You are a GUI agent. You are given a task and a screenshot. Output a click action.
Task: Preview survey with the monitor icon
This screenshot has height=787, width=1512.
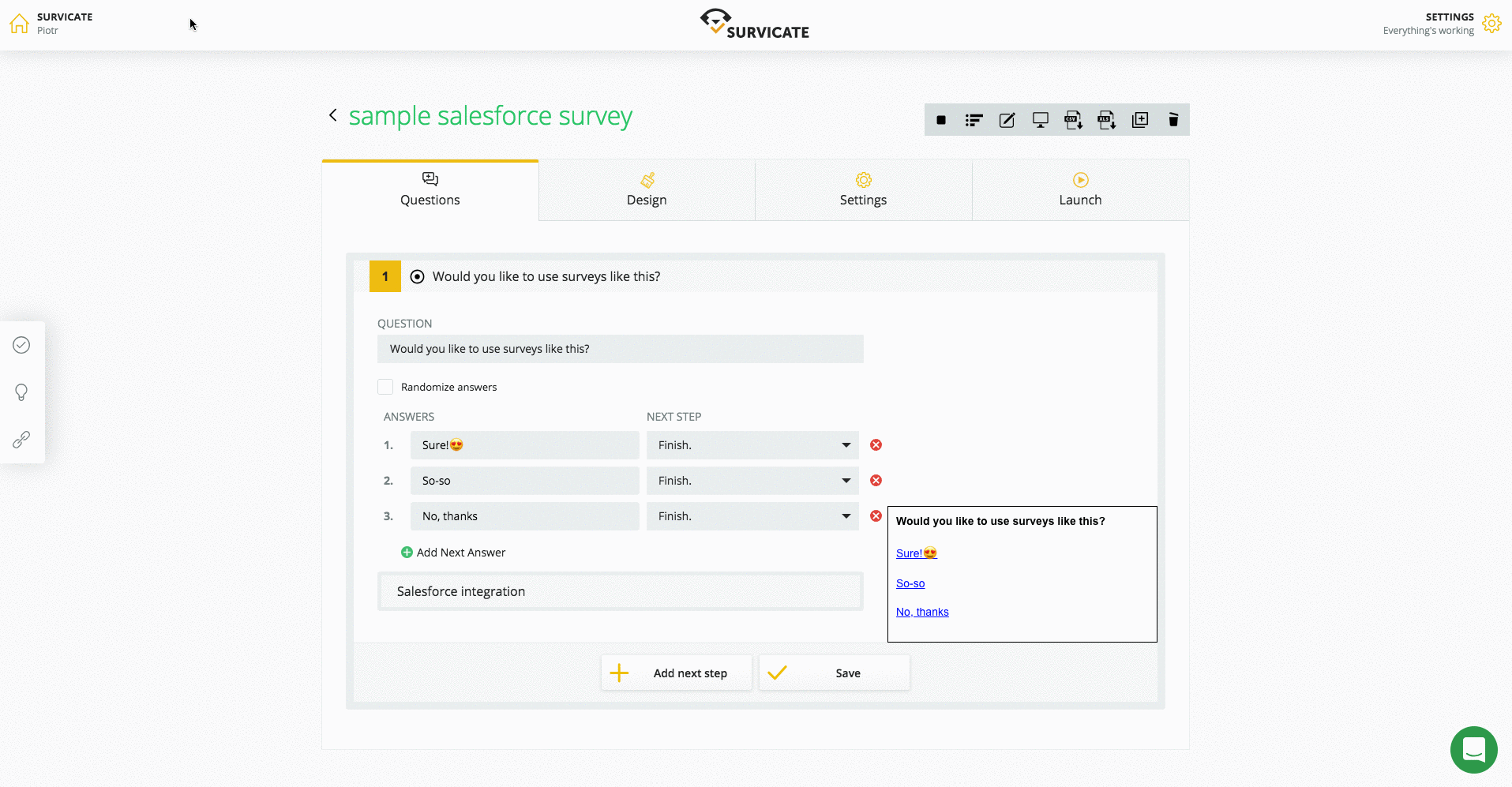[x=1041, y=120]
